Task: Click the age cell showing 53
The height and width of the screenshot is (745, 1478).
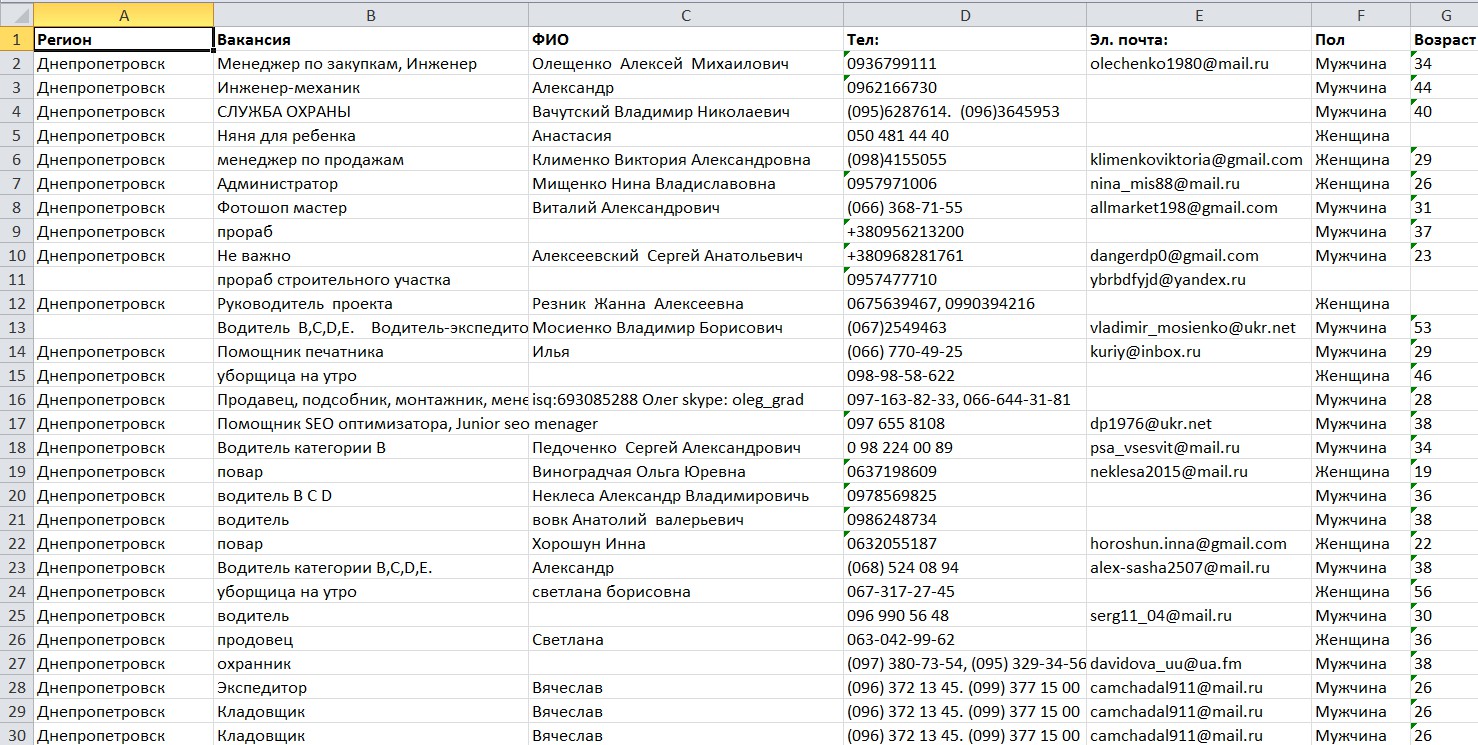Action: click(x=1445, y=328)
